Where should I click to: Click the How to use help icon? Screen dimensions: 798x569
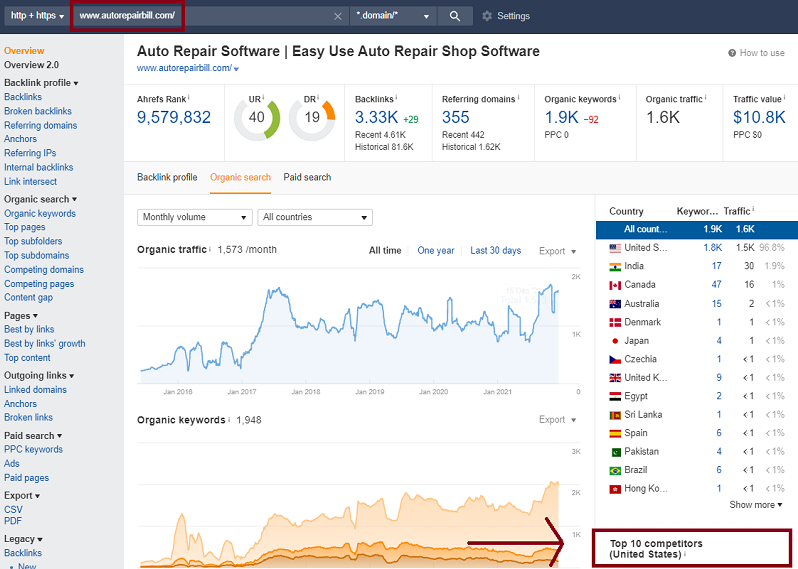tap(732, 53)
